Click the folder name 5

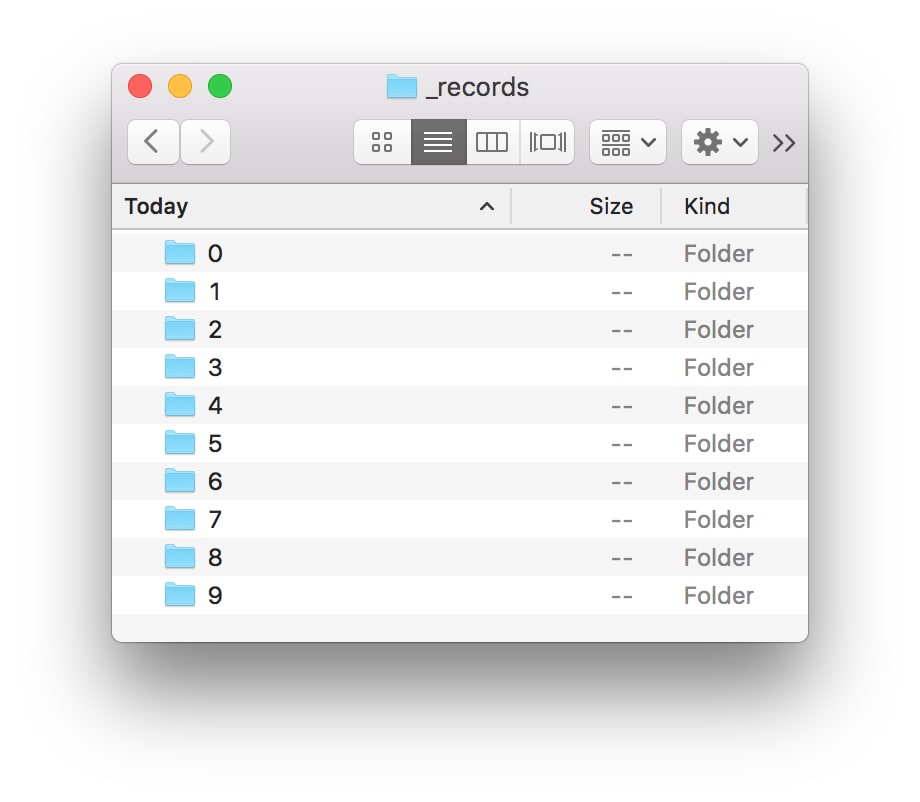pyautogui.click(x=215, y=444)
